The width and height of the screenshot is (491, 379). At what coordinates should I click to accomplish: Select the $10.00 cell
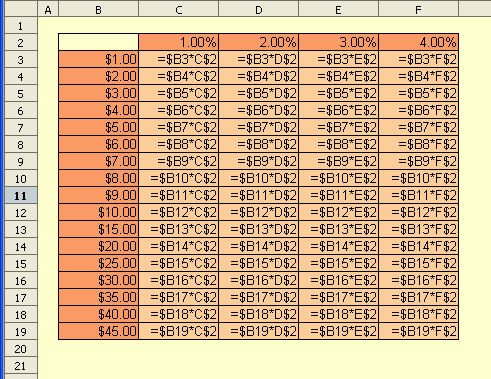pyautogui.click(x=98, y=212)
